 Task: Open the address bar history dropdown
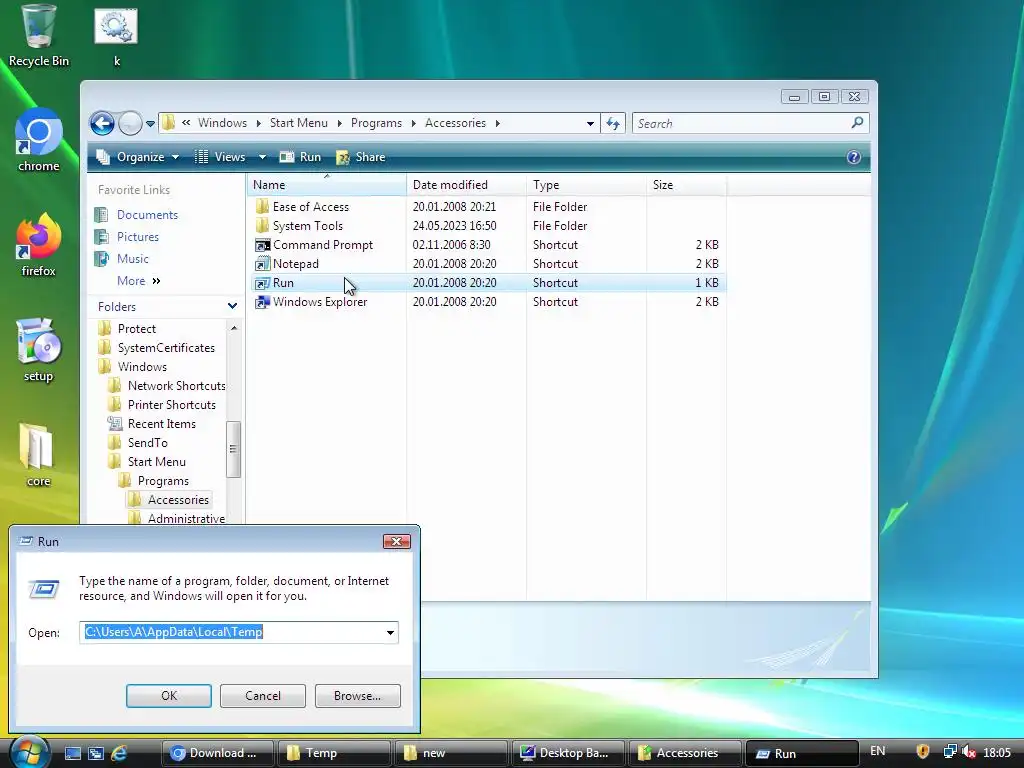(590, 123)
